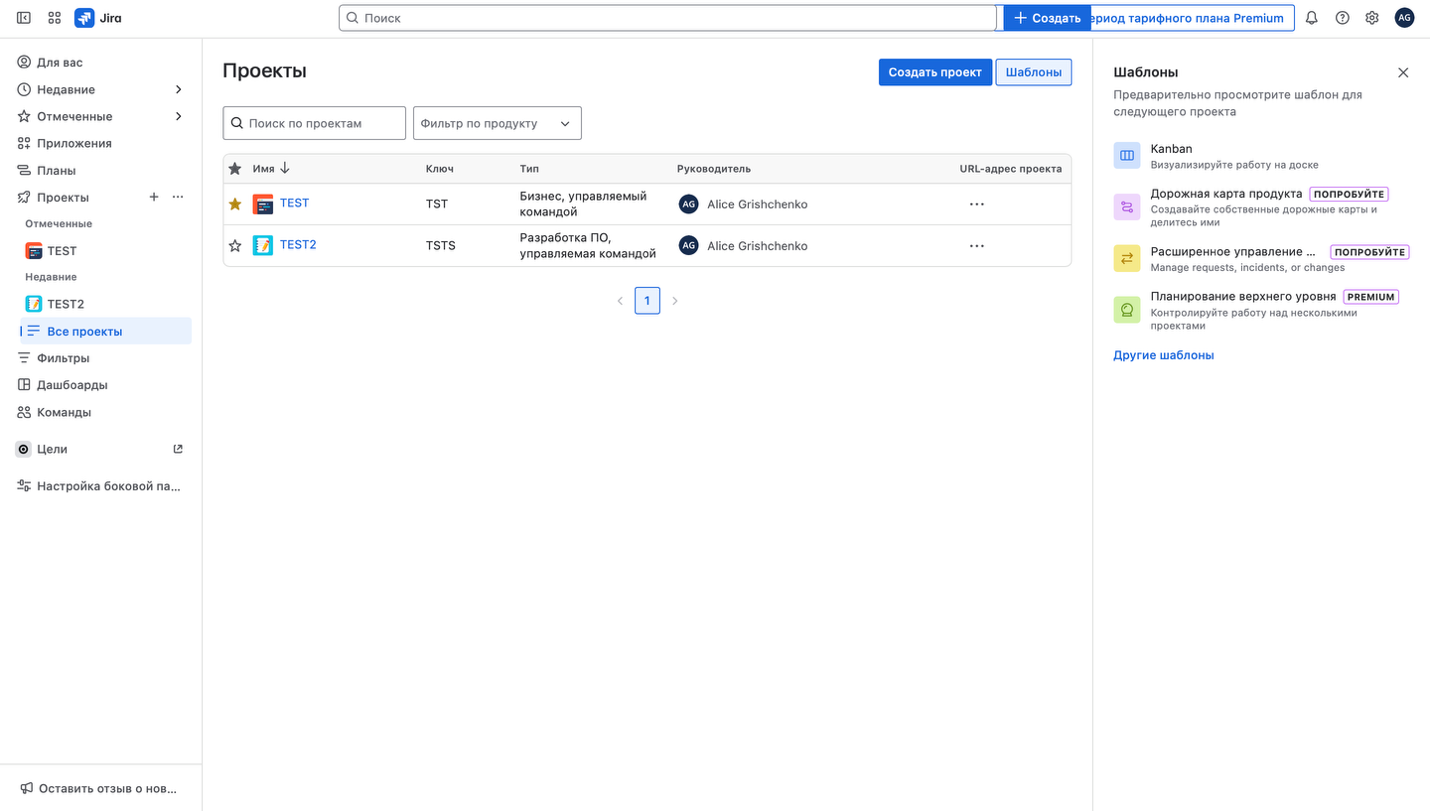Image resolution: width=1430 pixels, height=811 pixels.
Task: Go to Дашбоарды in the sidebar
Action: (72, 385)
